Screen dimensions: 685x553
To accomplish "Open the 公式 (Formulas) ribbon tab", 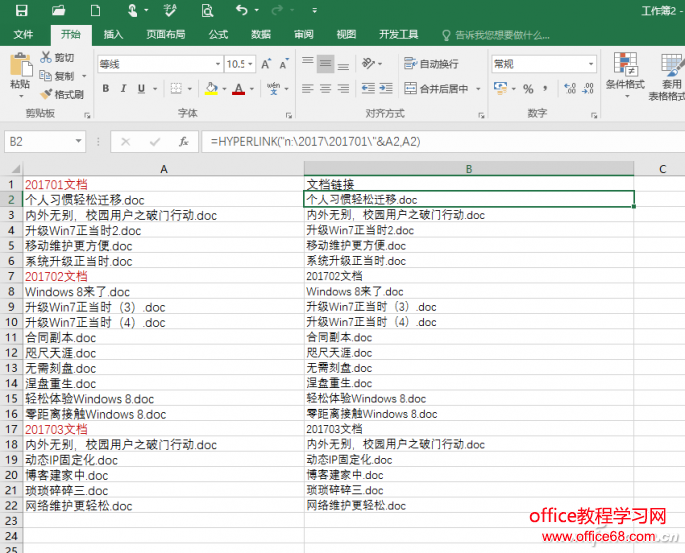I will [218, 34].
